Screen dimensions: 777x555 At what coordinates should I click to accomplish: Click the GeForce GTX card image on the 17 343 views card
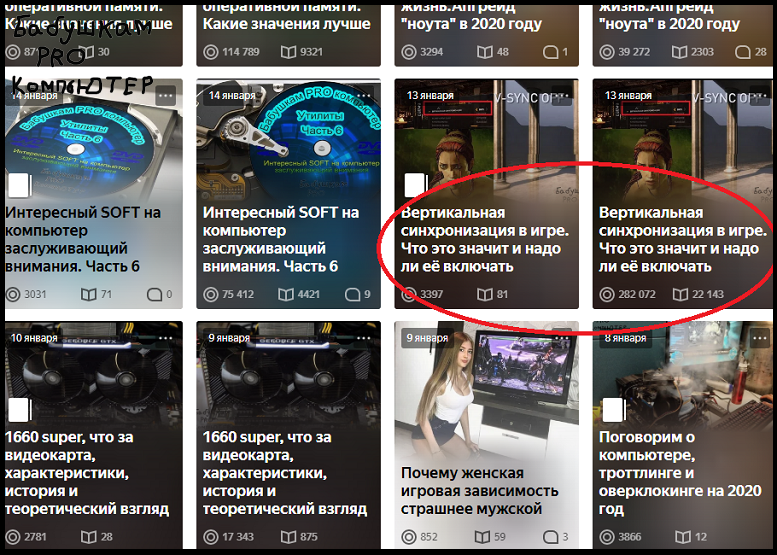point(288,377)
